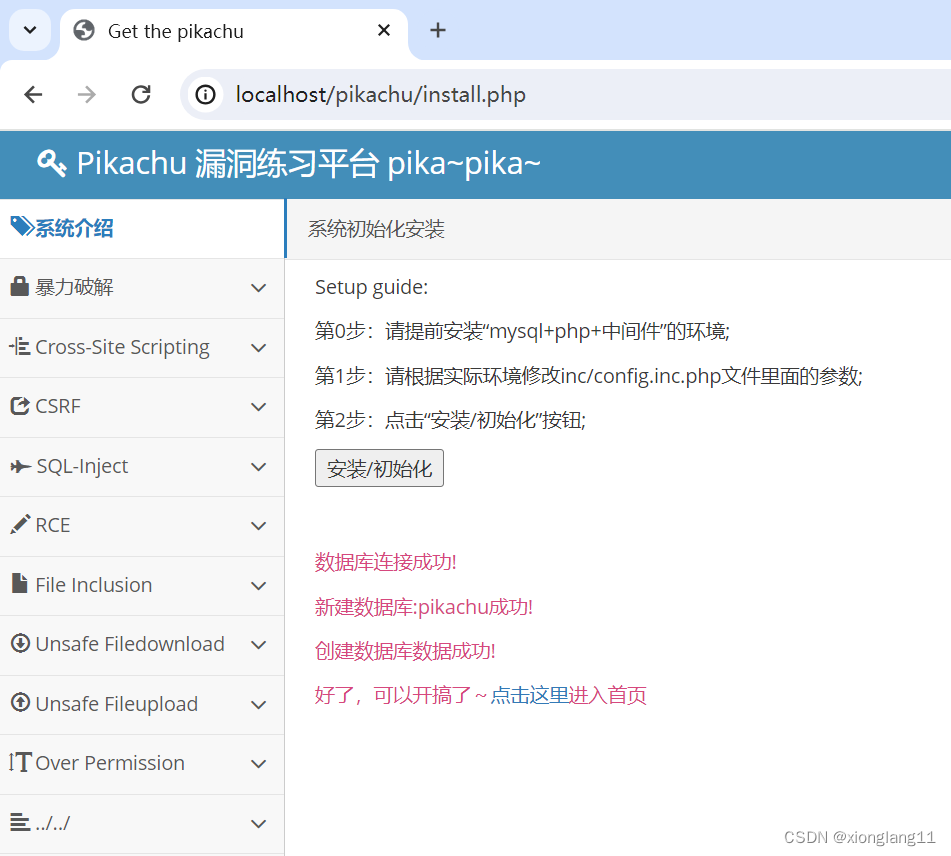This screenshot has height=856, width=951.
Task: Open the tab search dropdown arrow
Action: [30, 30]
